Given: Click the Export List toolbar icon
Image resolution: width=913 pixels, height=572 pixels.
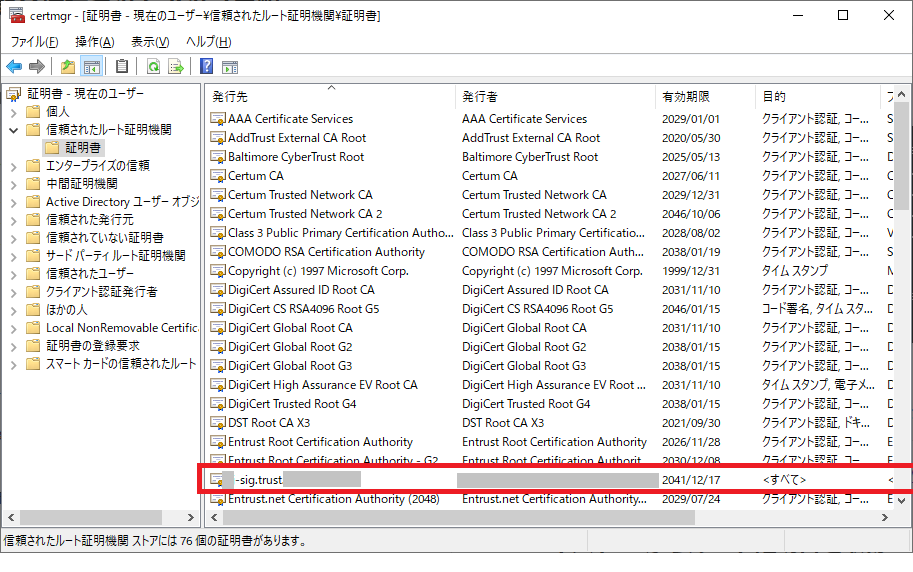Looking at the screenshot, I should [x=175, y=67].
